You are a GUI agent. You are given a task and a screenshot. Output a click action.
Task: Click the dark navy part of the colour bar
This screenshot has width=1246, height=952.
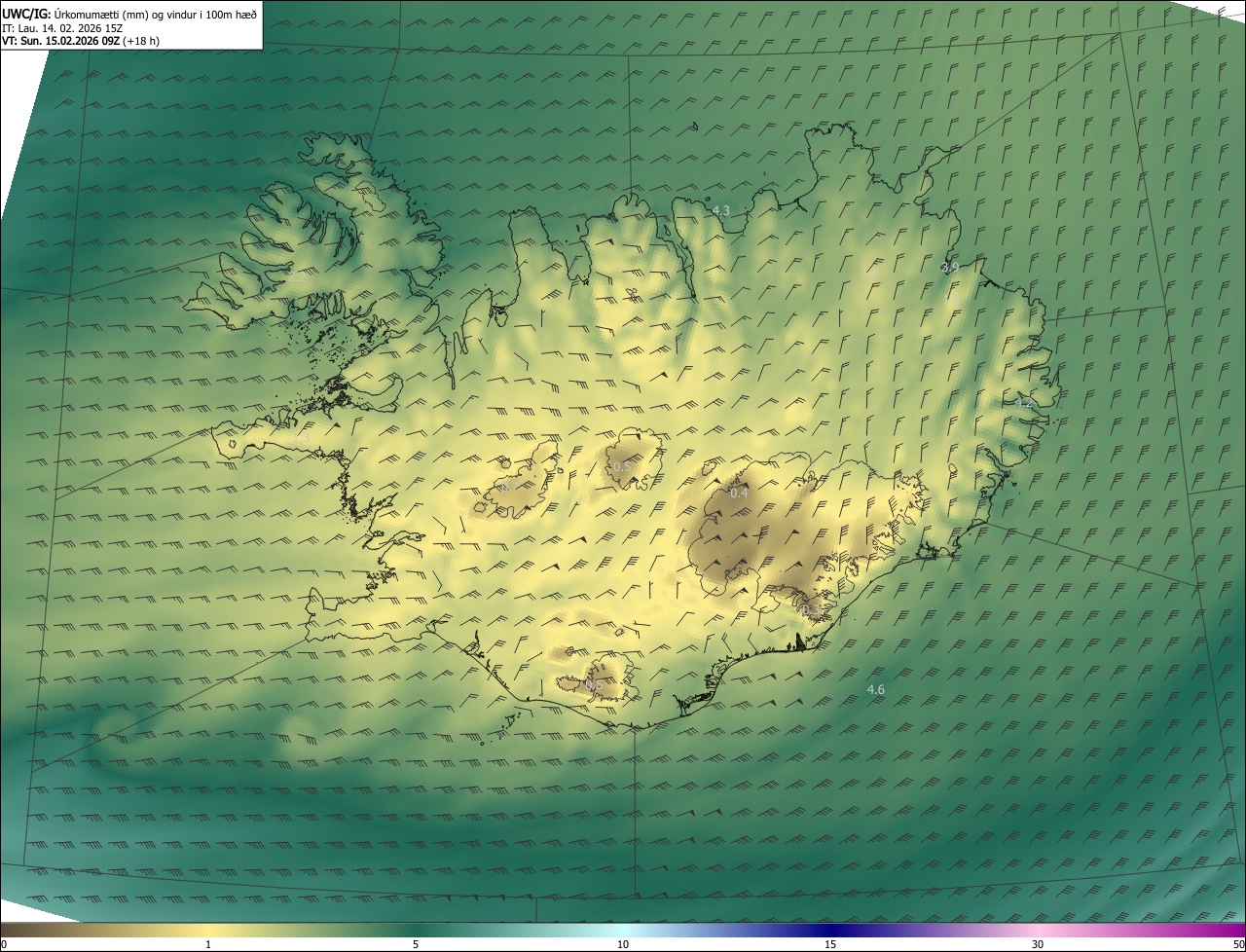click(x=830, y=930)
